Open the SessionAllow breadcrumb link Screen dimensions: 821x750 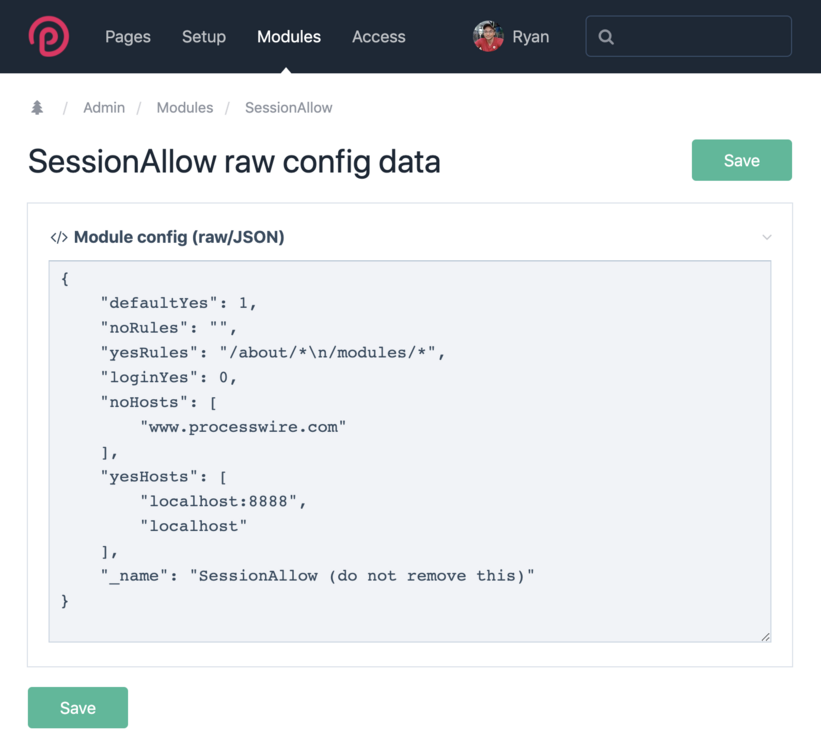pyautogui.click(x=289, y=108)
